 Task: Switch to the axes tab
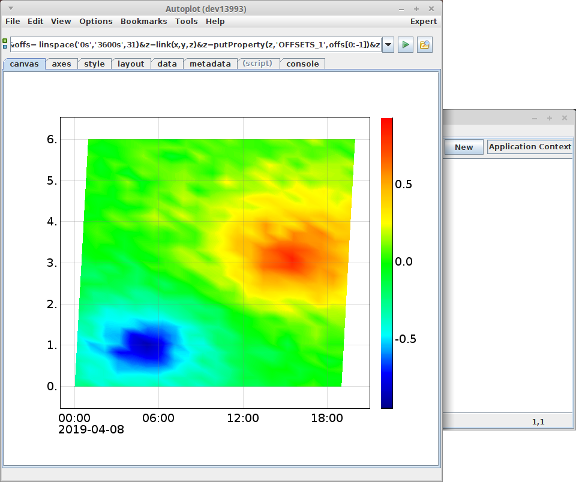[61, 64]
